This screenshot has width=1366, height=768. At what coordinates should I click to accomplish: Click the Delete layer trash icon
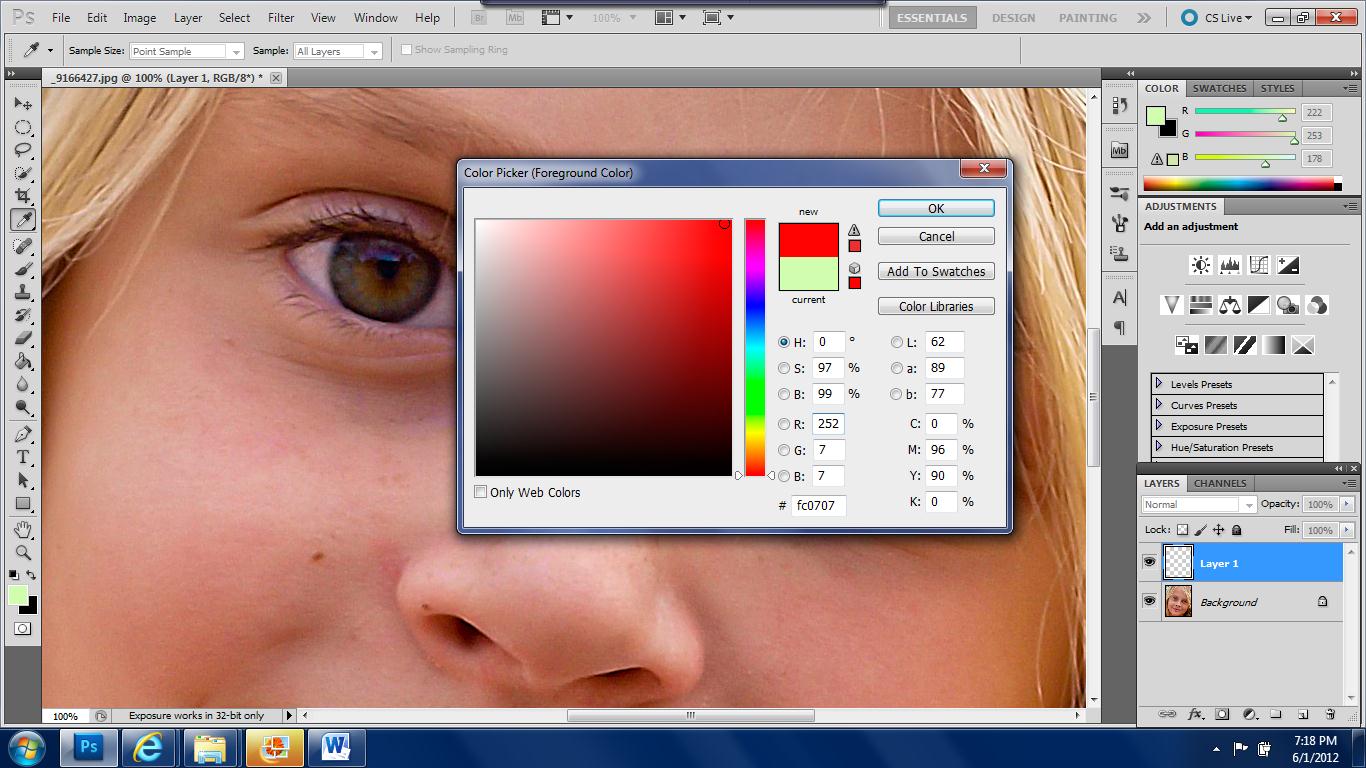[x=1330, y=715]
